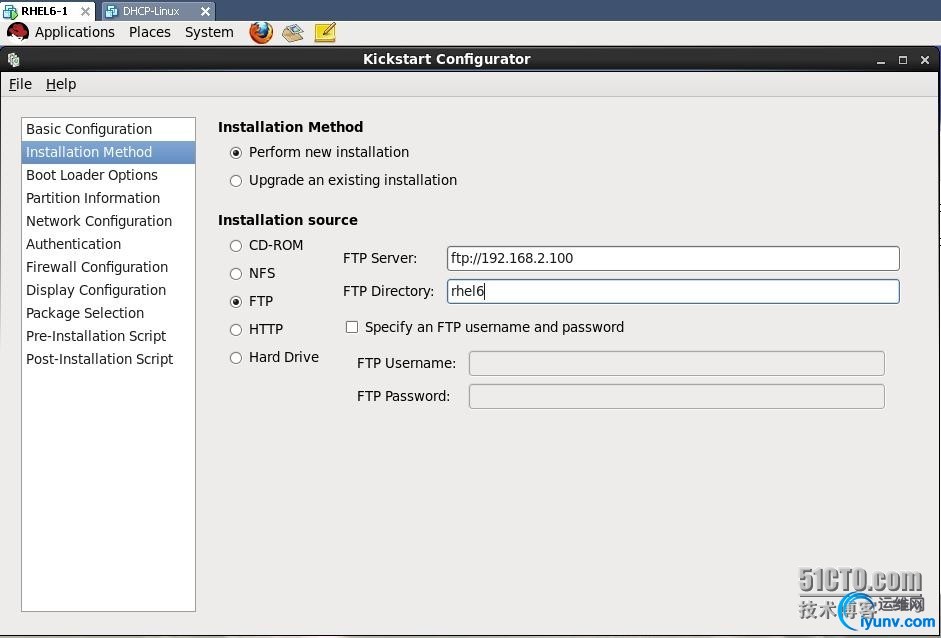This screenshot has width=941, height=638.
Task: Minimize the Kickstart Configurator window
Action: tap(880, 60)
